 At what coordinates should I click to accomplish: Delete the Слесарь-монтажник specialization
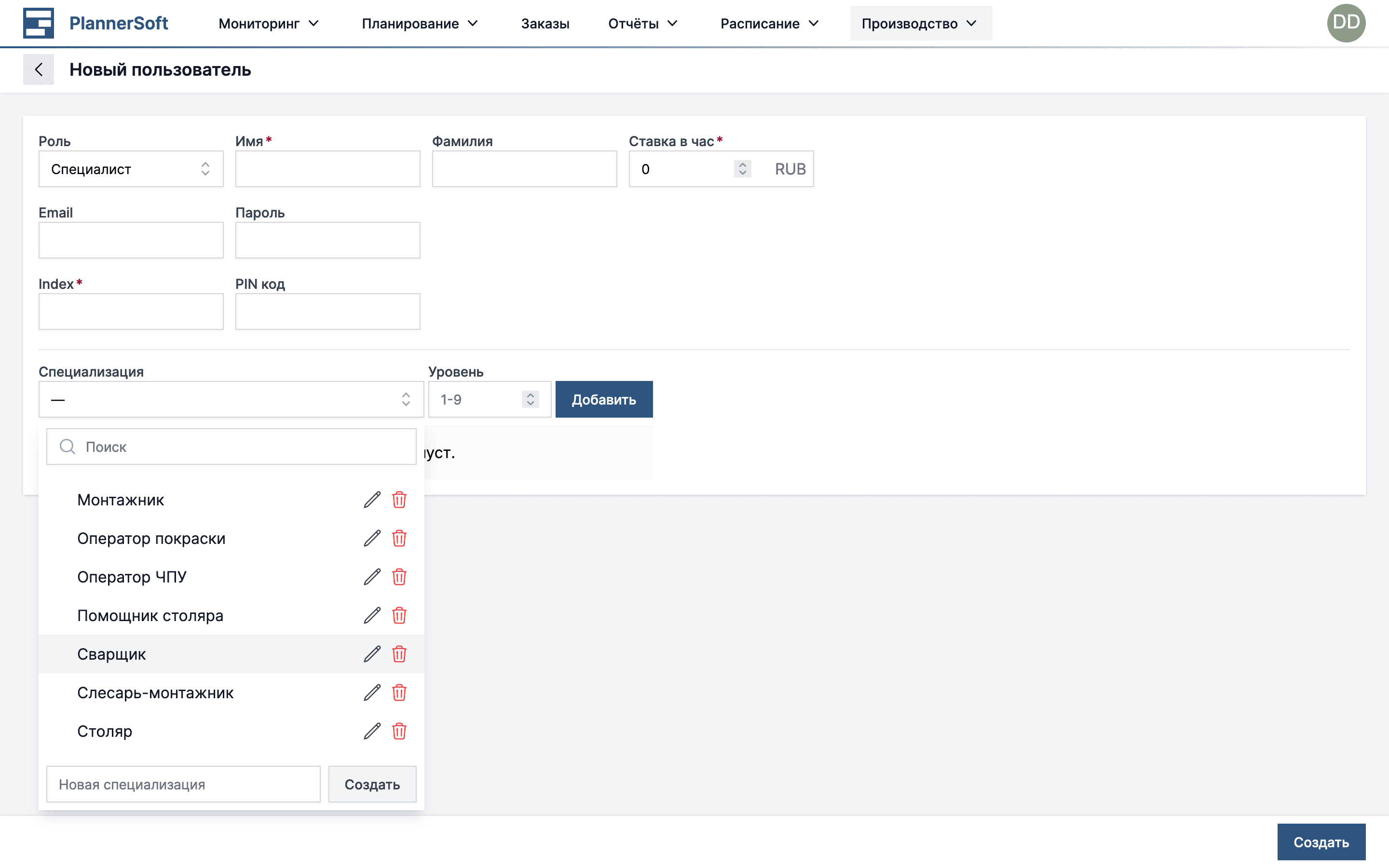399,693
